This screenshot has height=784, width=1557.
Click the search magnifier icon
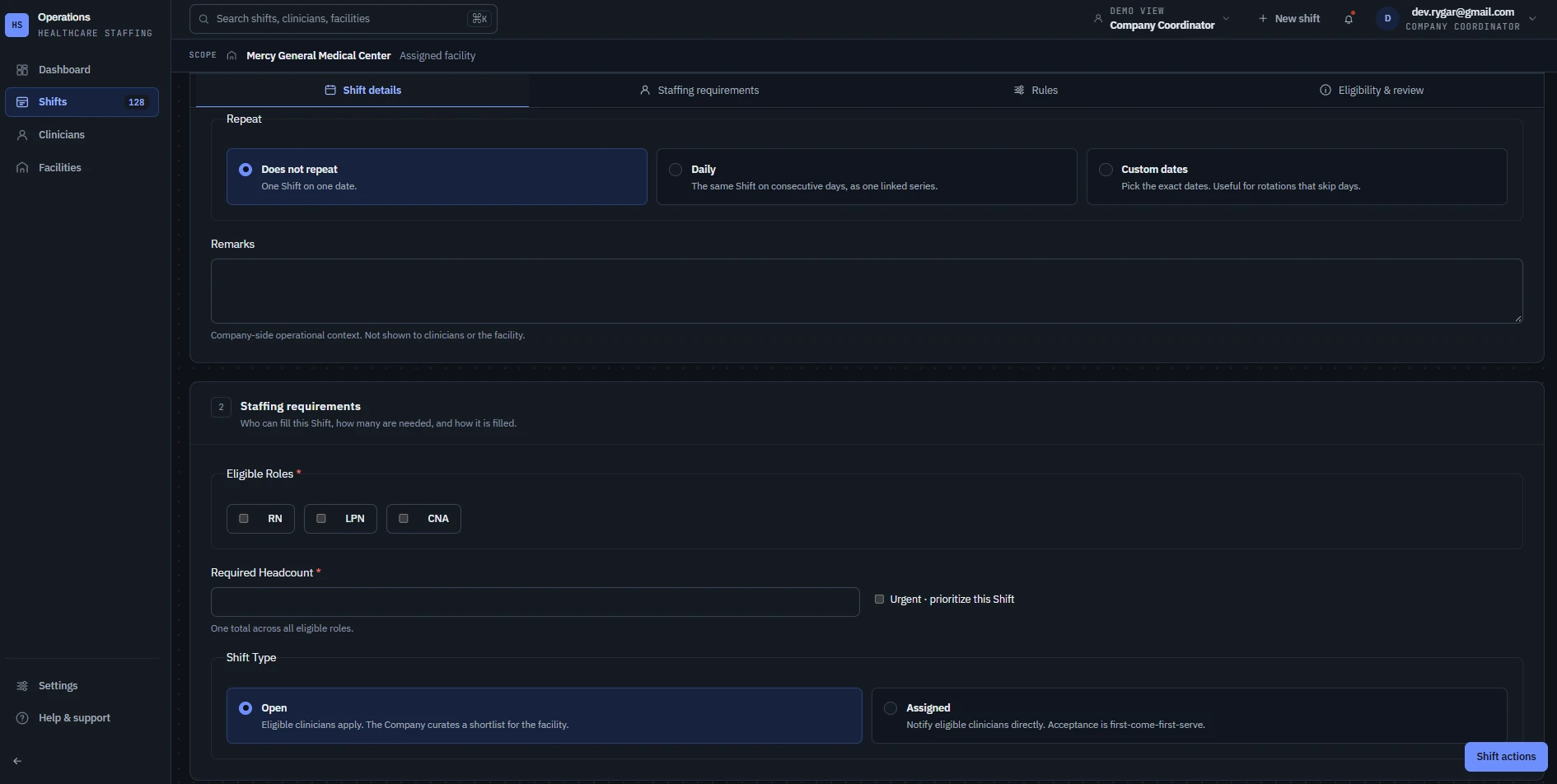(203, 19)
